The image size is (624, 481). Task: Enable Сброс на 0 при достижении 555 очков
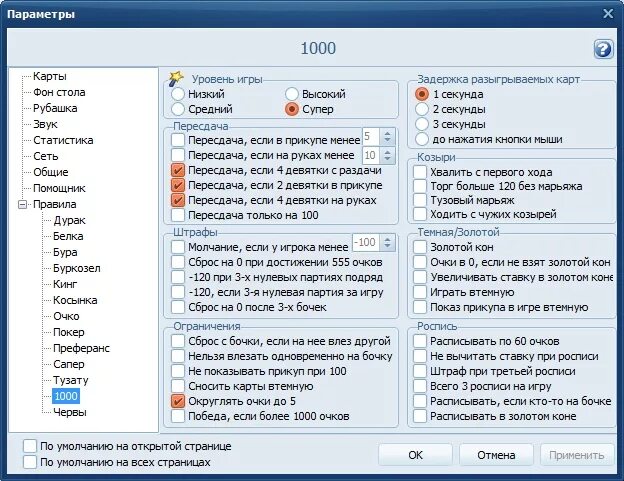178,262
